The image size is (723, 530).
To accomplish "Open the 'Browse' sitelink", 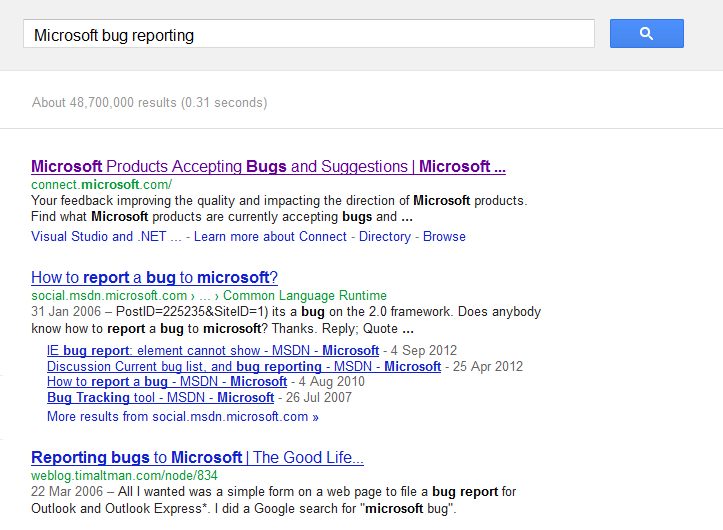I will point(444,237).
